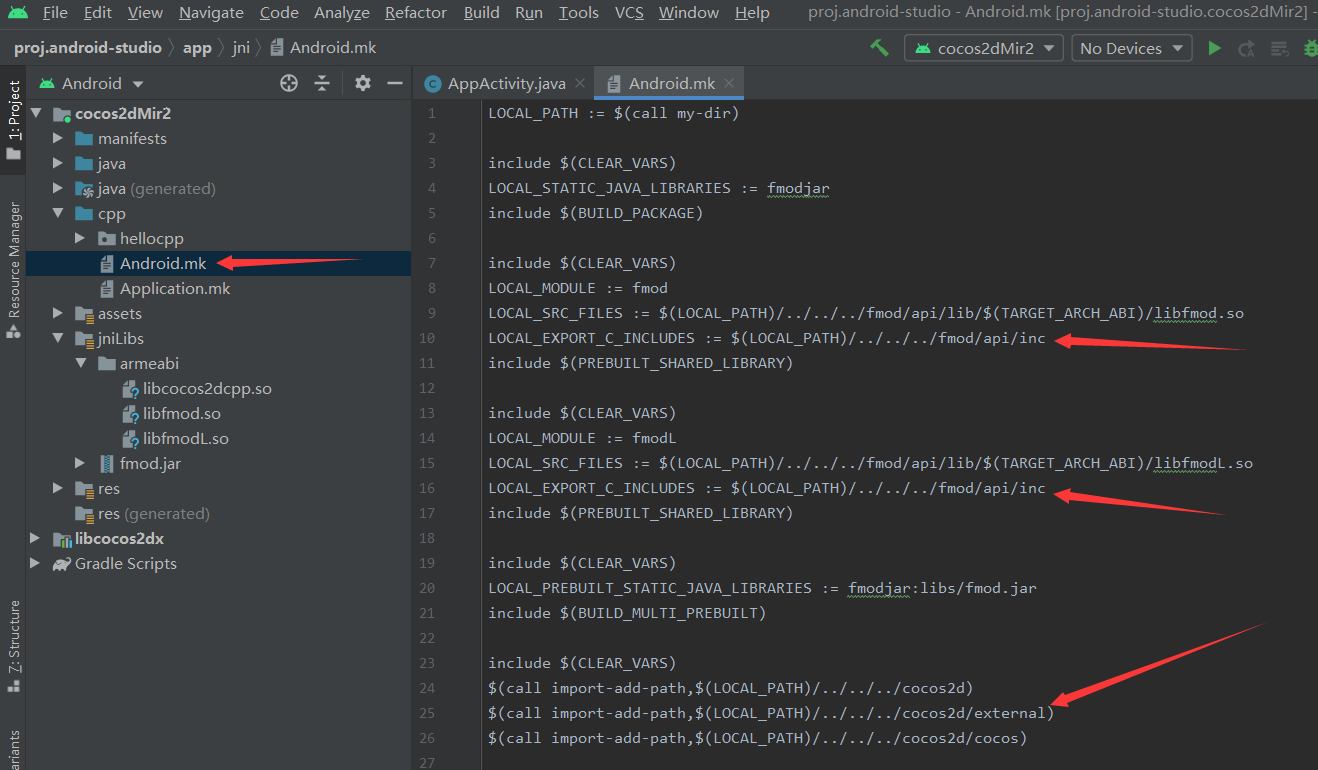This screenshot has height=770, width=1318.
Task: Click the 'LOCAL_PATH := $(call my-dir)' code line
Action: 613,114
